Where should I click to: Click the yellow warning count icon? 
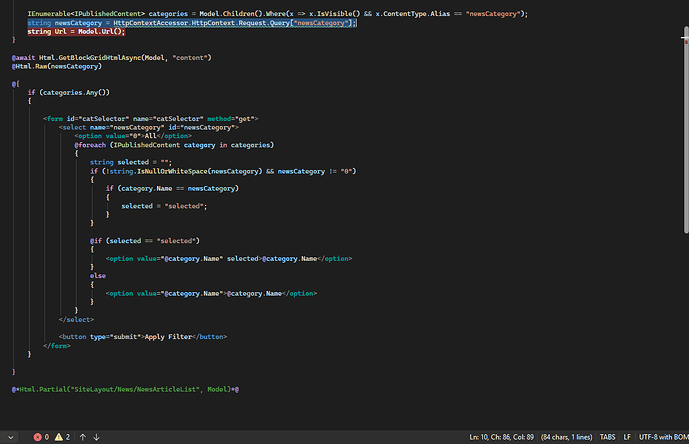coord(58,437)
